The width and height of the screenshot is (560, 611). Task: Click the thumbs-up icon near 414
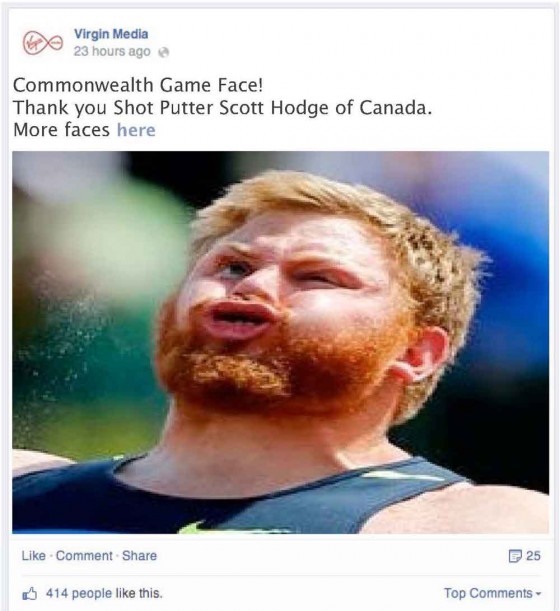pos(30,594)
